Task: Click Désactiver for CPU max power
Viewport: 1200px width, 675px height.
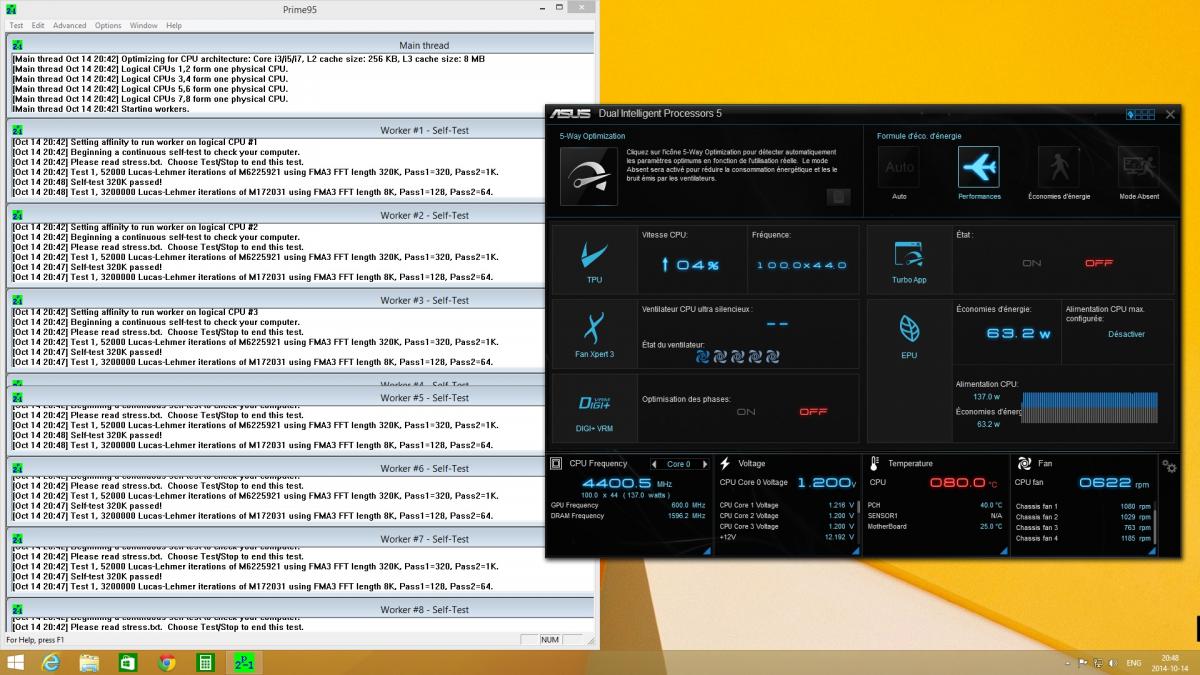Action: (1127, 334)
